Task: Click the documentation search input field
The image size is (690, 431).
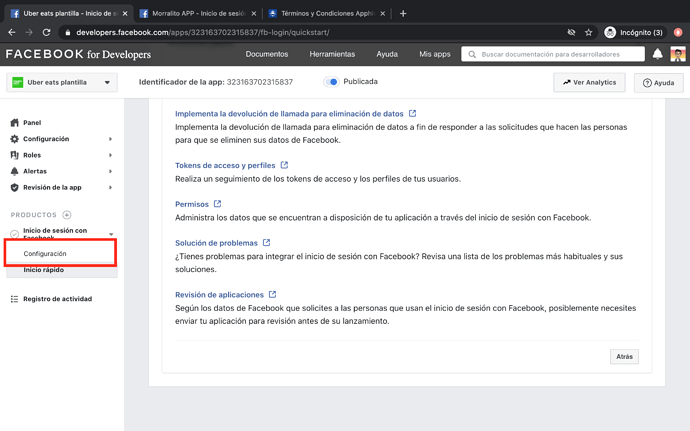Action: click(553, 54)
